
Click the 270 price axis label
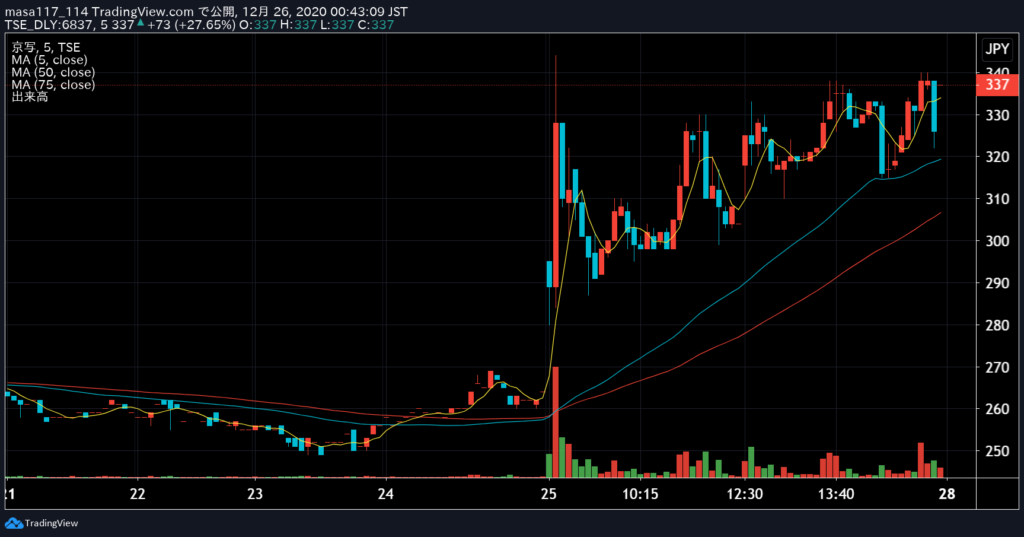(x=997, y=367)
